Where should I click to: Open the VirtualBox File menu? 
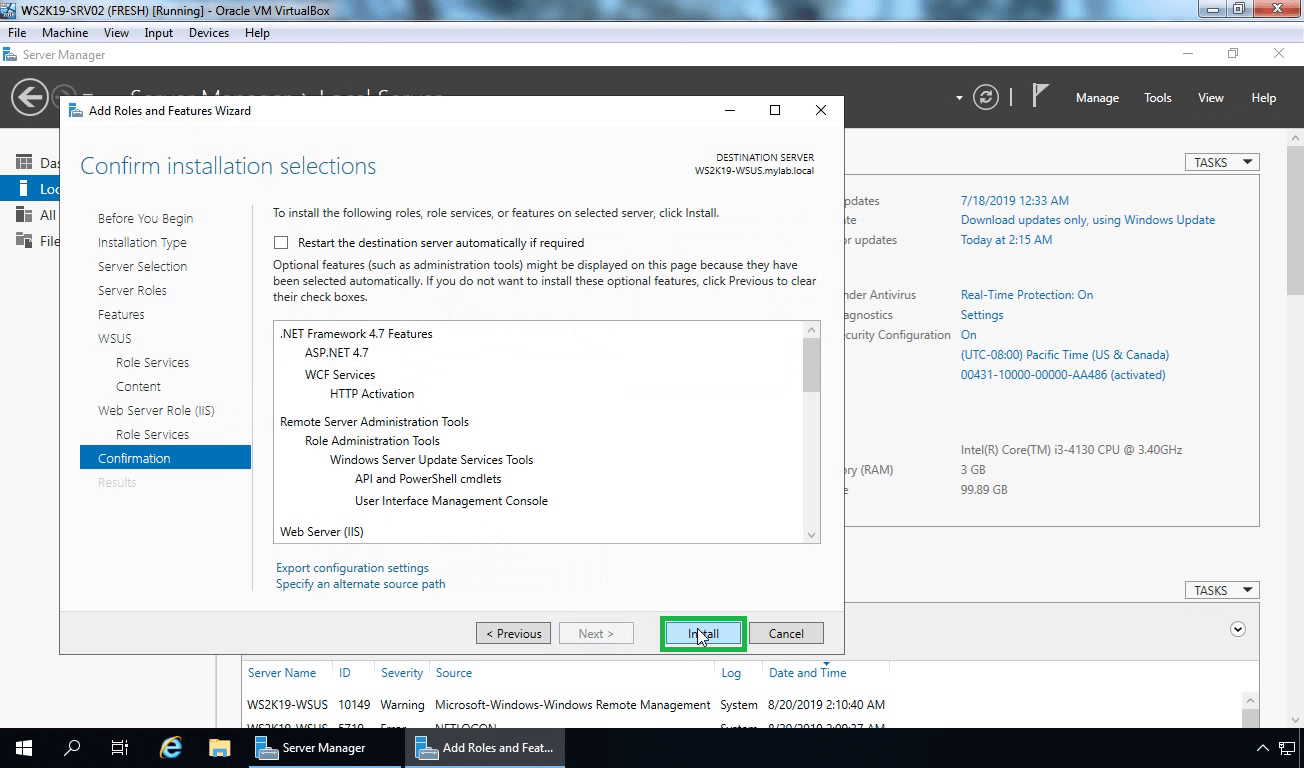coord(17,33)
